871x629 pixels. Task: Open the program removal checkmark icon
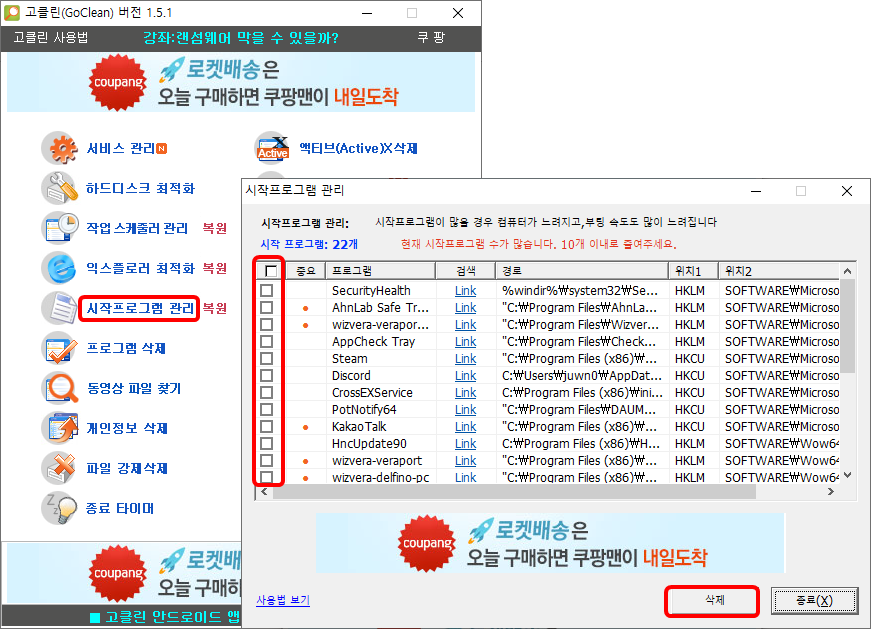pyautogui.click(x=59, y=348)
